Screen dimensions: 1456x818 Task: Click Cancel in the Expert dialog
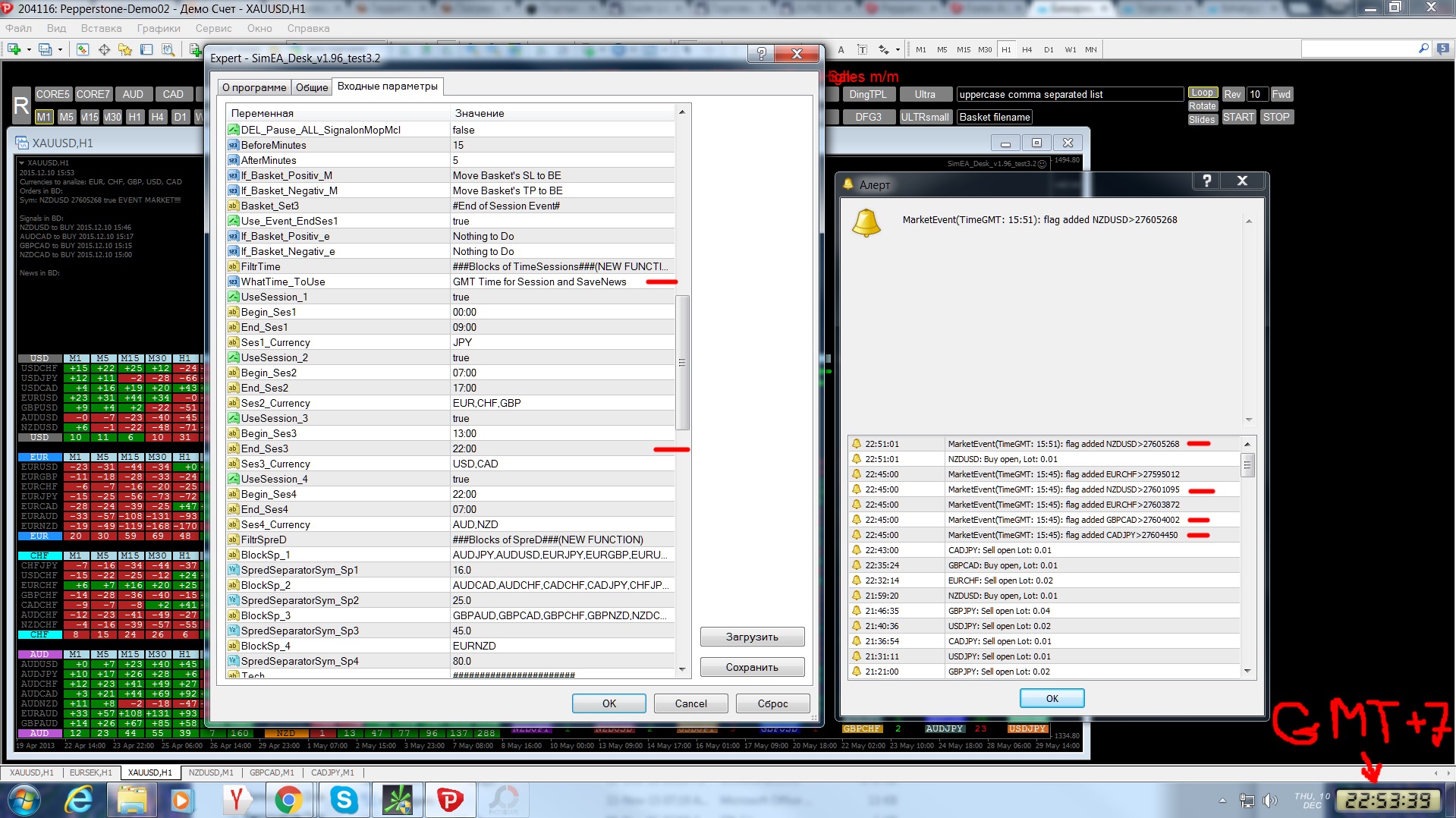(x=691, y=703)
